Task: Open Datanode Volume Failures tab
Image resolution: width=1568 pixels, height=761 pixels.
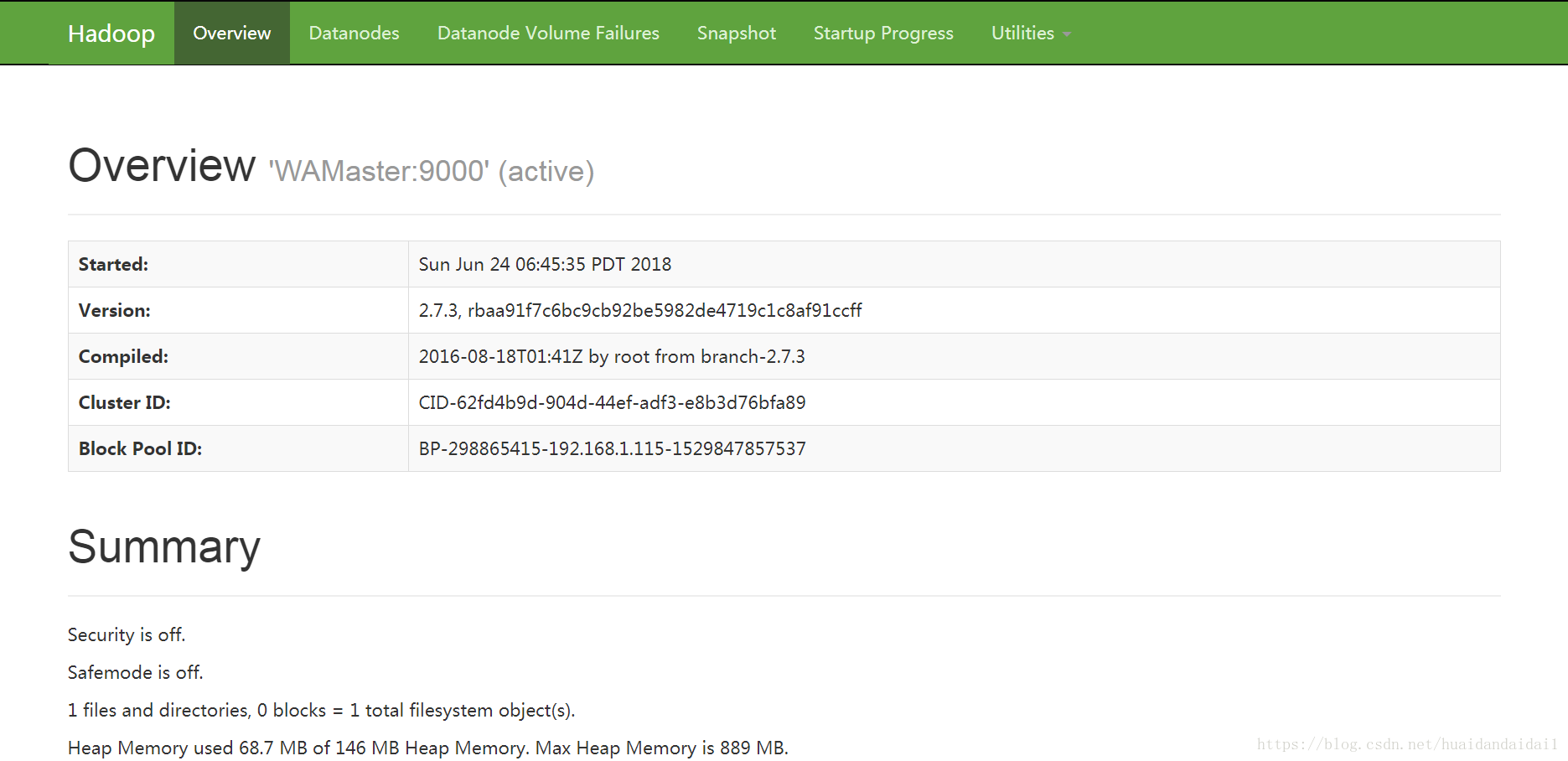Action: pyautogui.click(x=548, y=33)
